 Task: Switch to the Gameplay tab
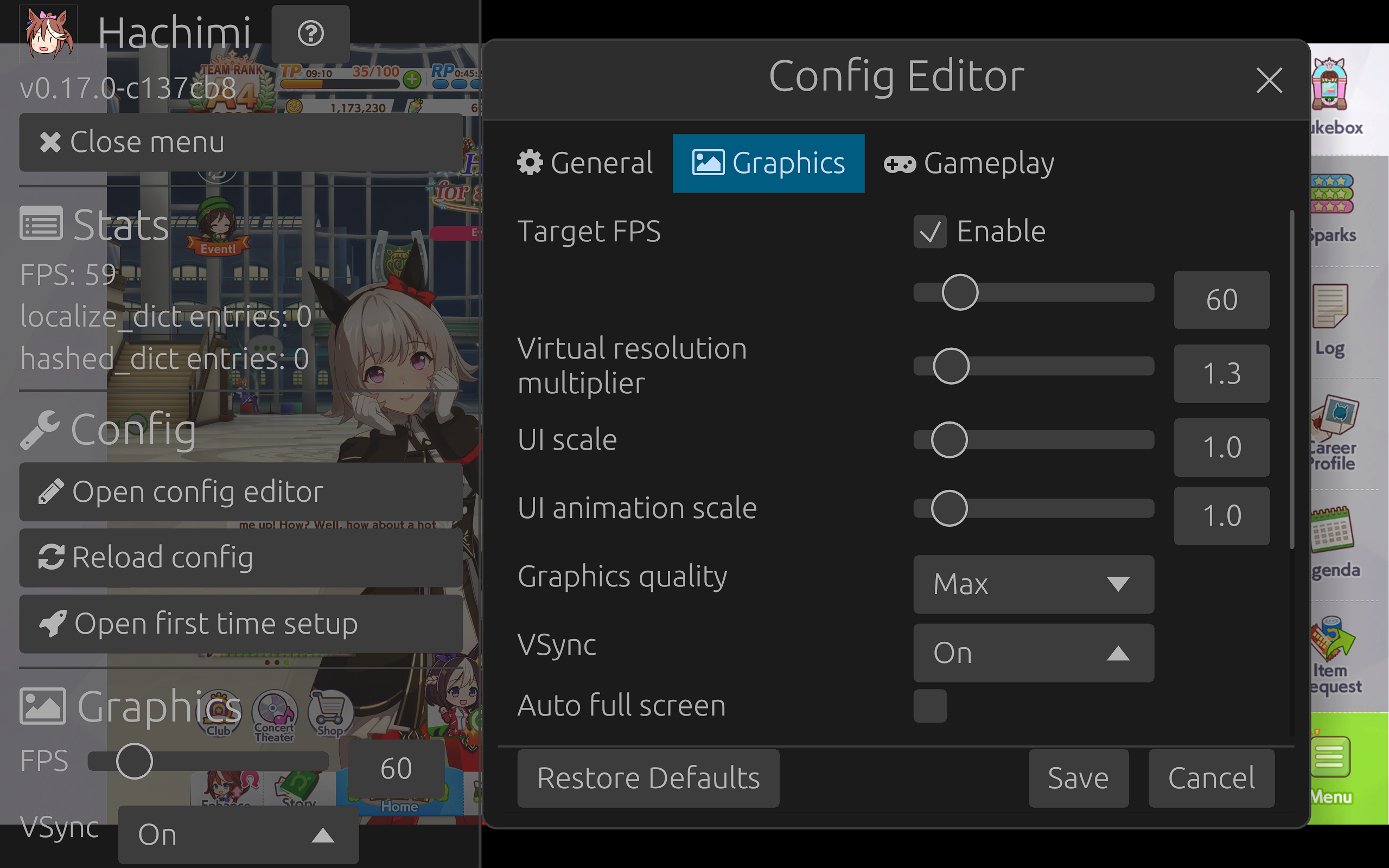(x=970, y=163)
